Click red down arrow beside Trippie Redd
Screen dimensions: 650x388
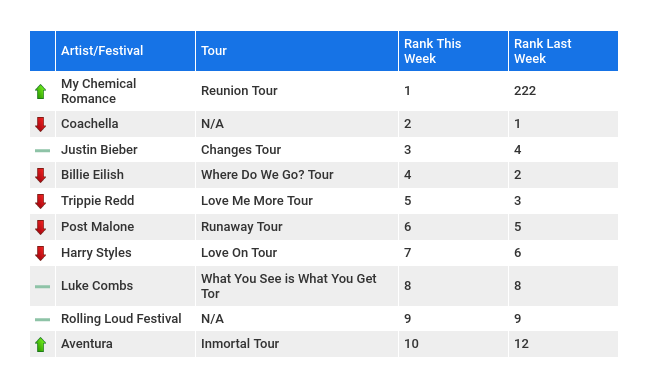pyautogui.click(x=41, y=201)
